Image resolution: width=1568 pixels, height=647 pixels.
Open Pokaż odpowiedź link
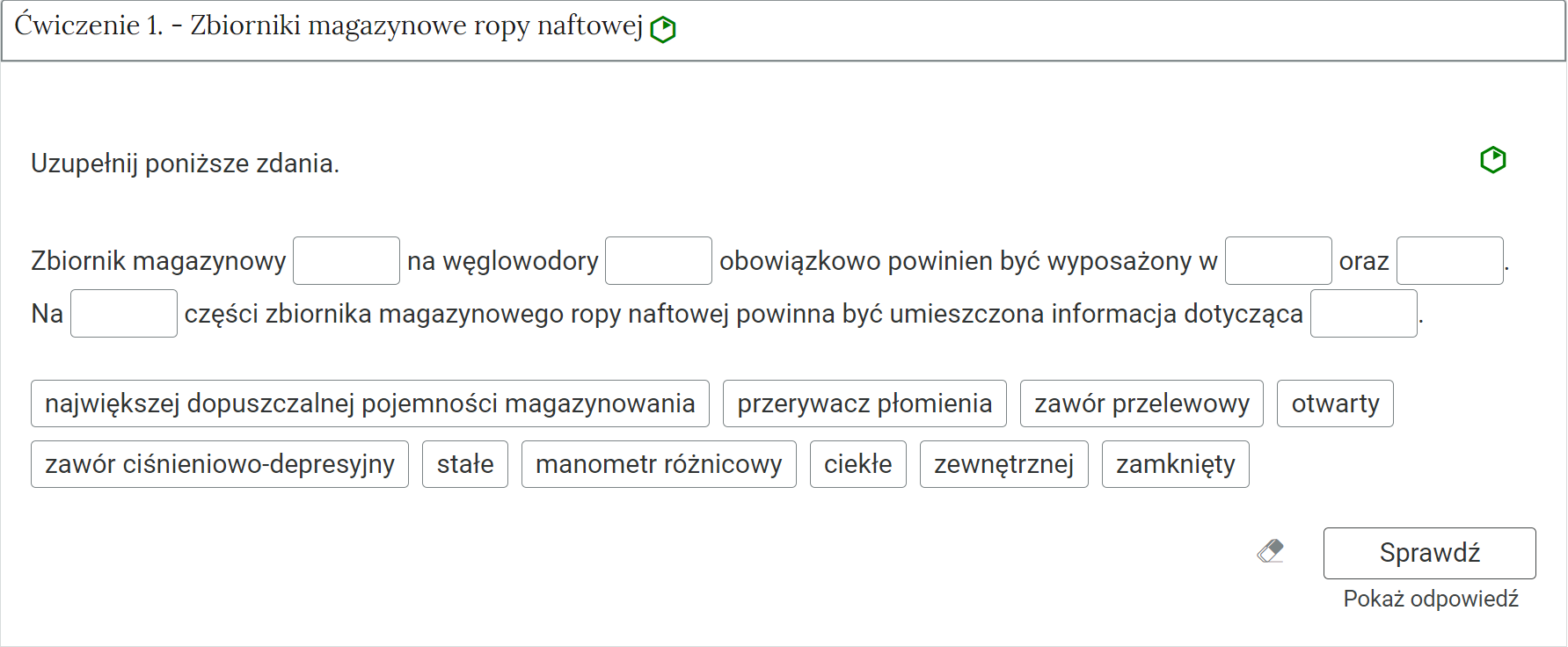point(1430,599)
